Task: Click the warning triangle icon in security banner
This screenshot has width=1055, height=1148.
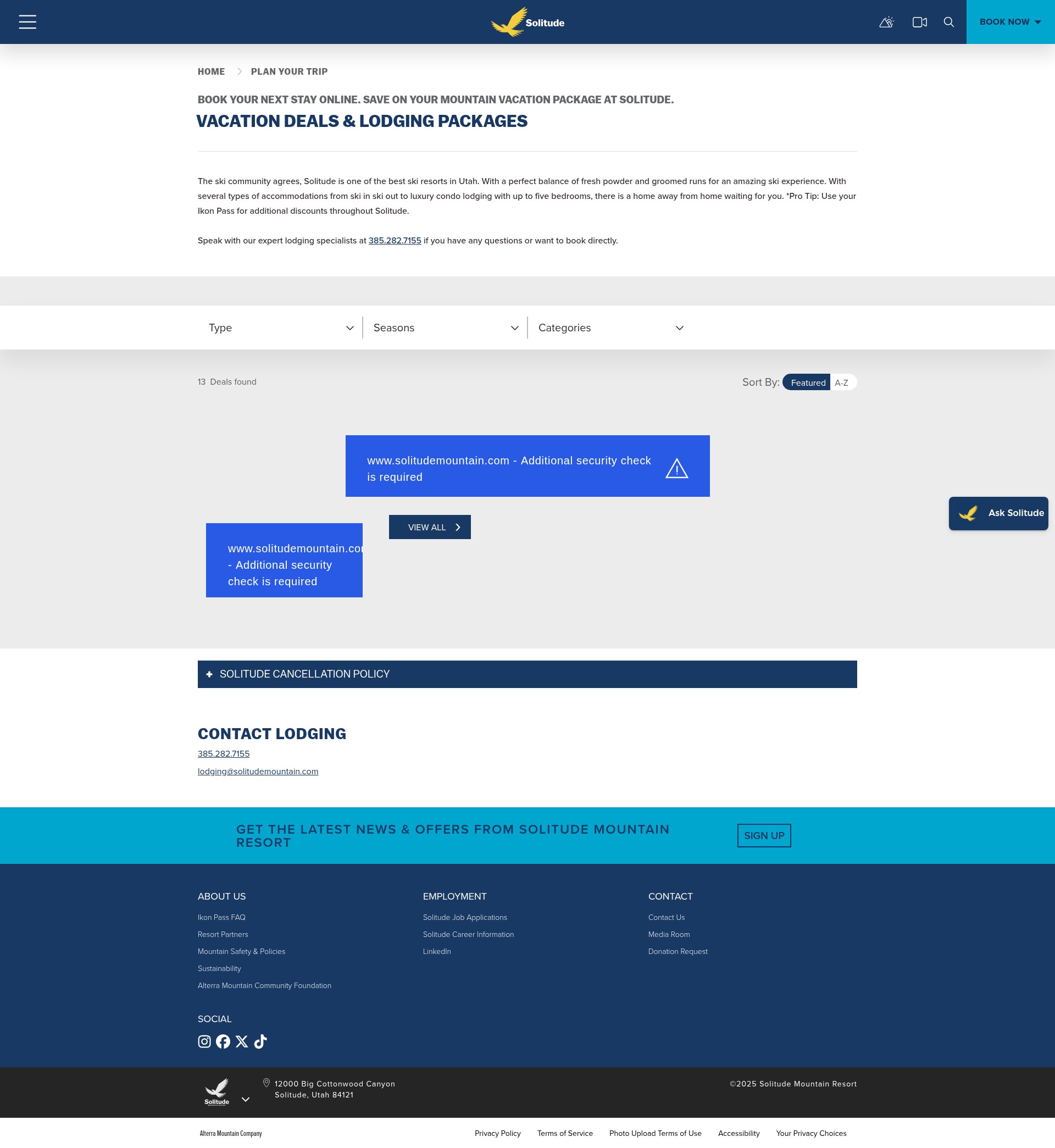Action: [676, 469]
